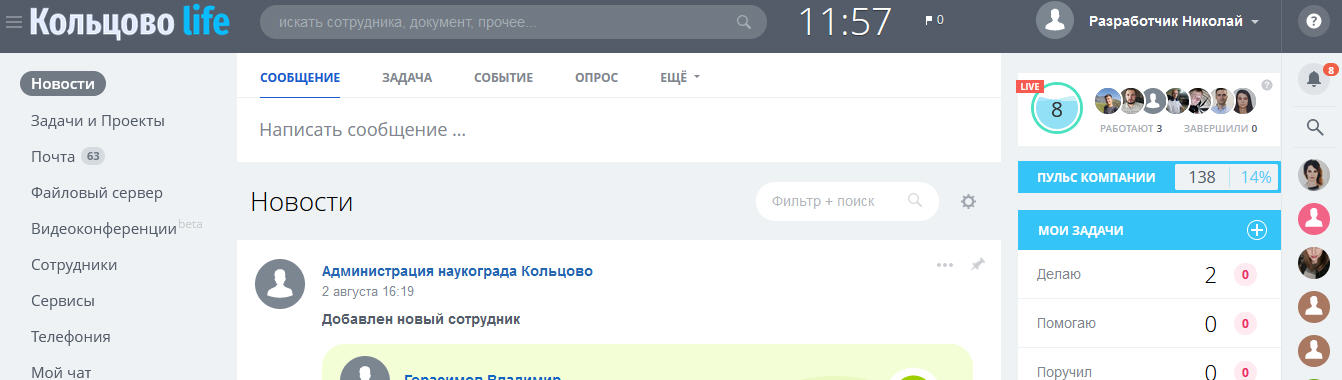Open Мой чат menu item
Screen dimensions: 1342x380
tap(61, 372)
